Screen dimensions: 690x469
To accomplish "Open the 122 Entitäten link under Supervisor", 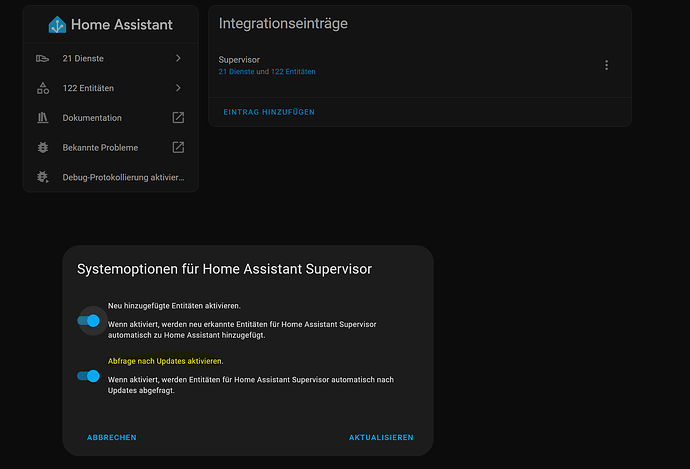I will [x=293, y=72].
